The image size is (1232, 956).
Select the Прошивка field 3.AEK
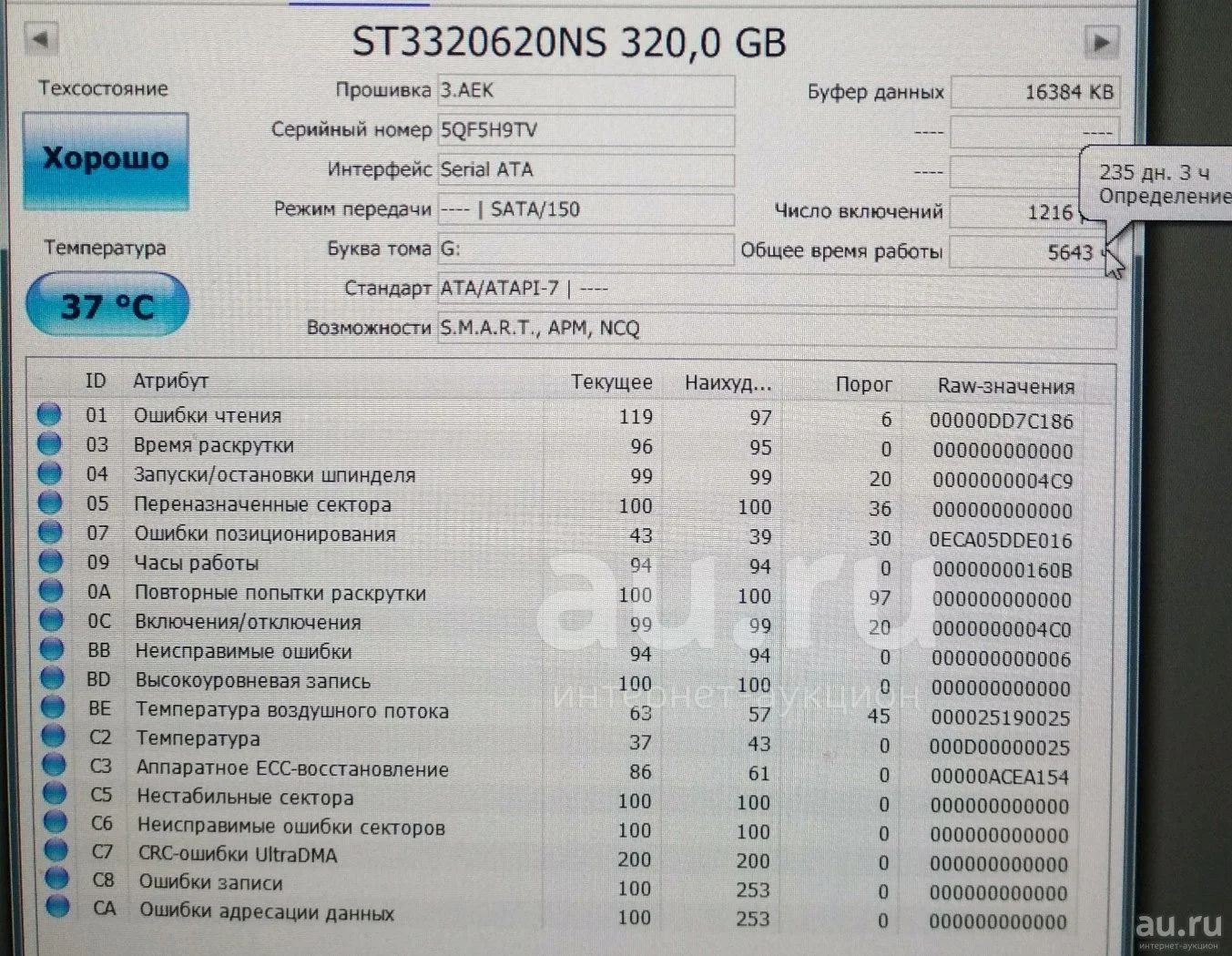(x=585, y=91)
